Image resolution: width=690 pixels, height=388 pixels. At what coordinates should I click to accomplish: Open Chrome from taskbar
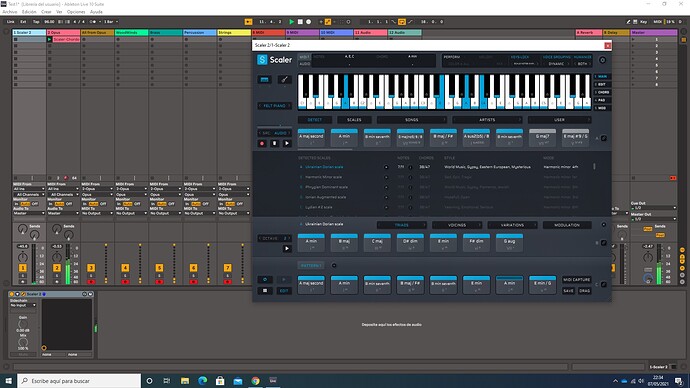tap(255, 381)
